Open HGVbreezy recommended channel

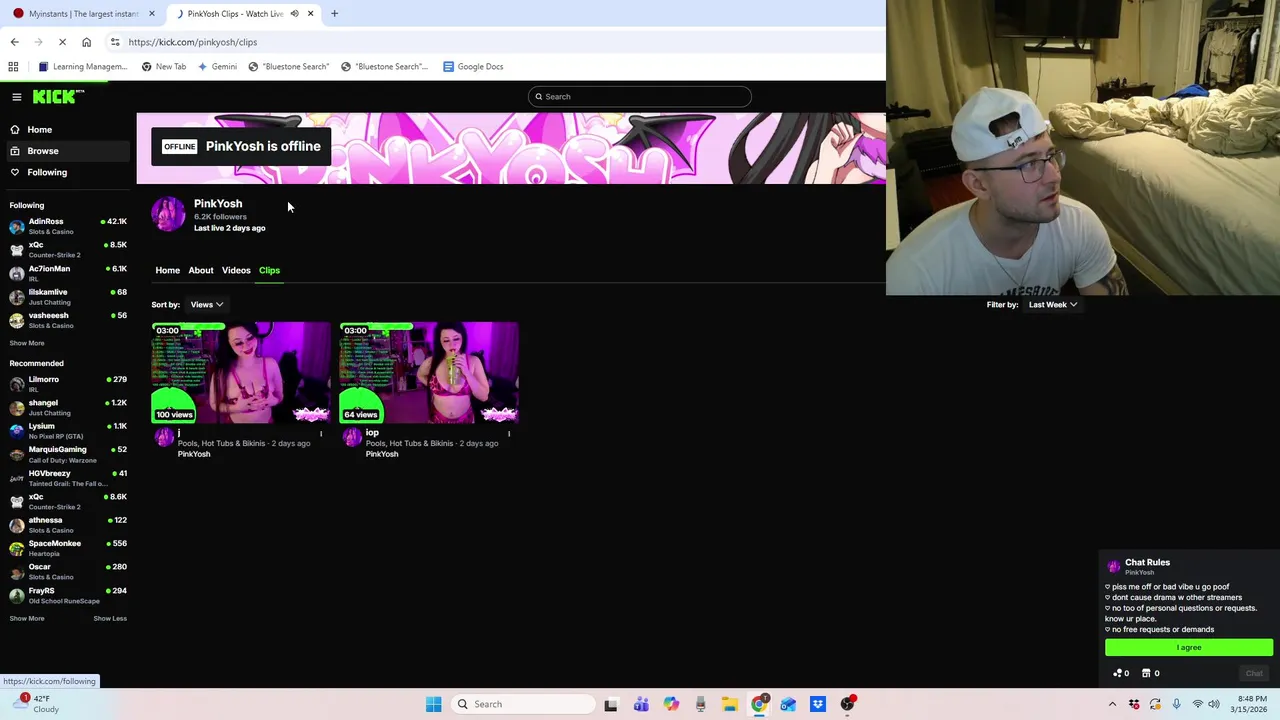click(68, 478)
